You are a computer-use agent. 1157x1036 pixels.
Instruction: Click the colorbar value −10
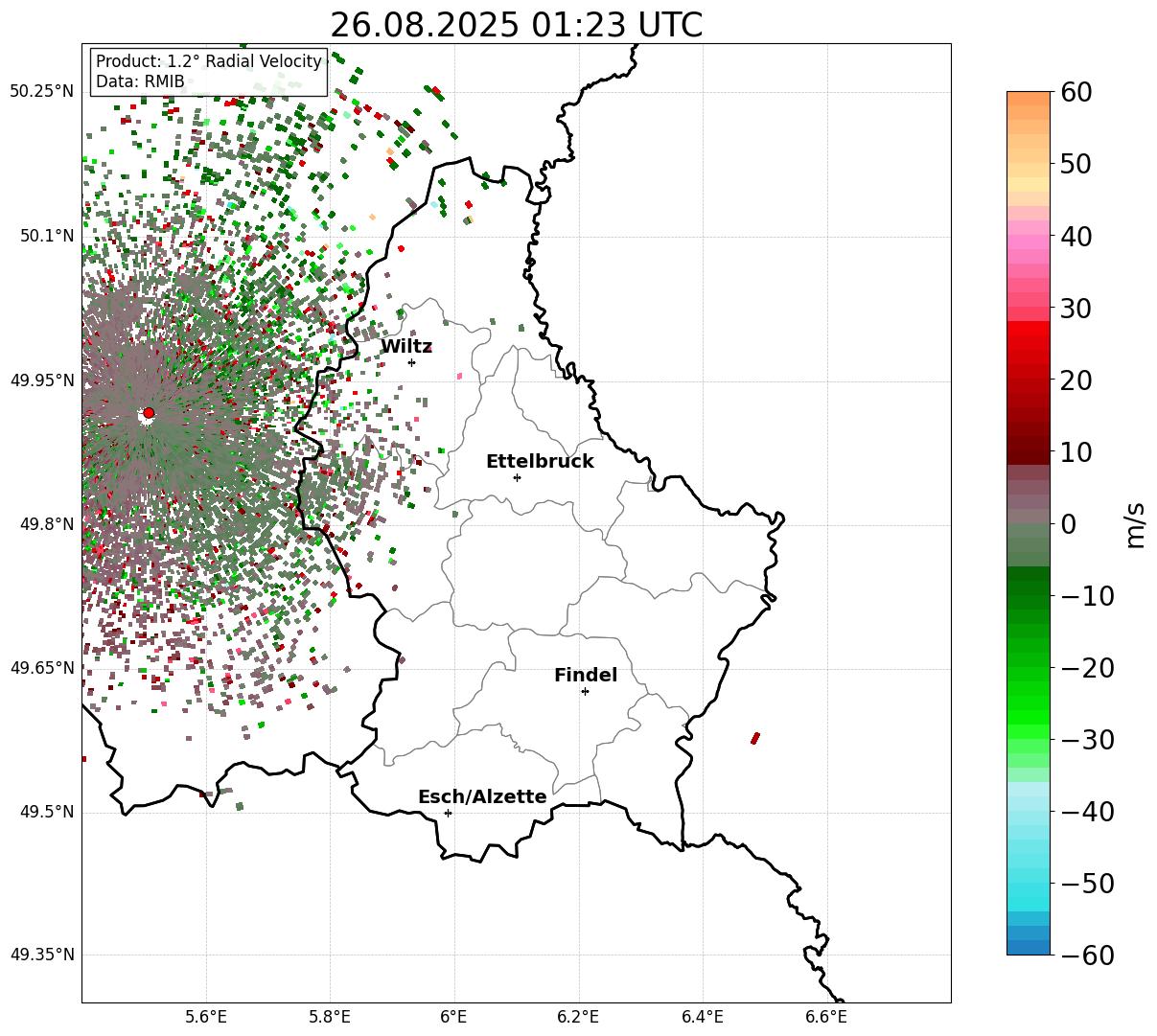coord(1087,596)
